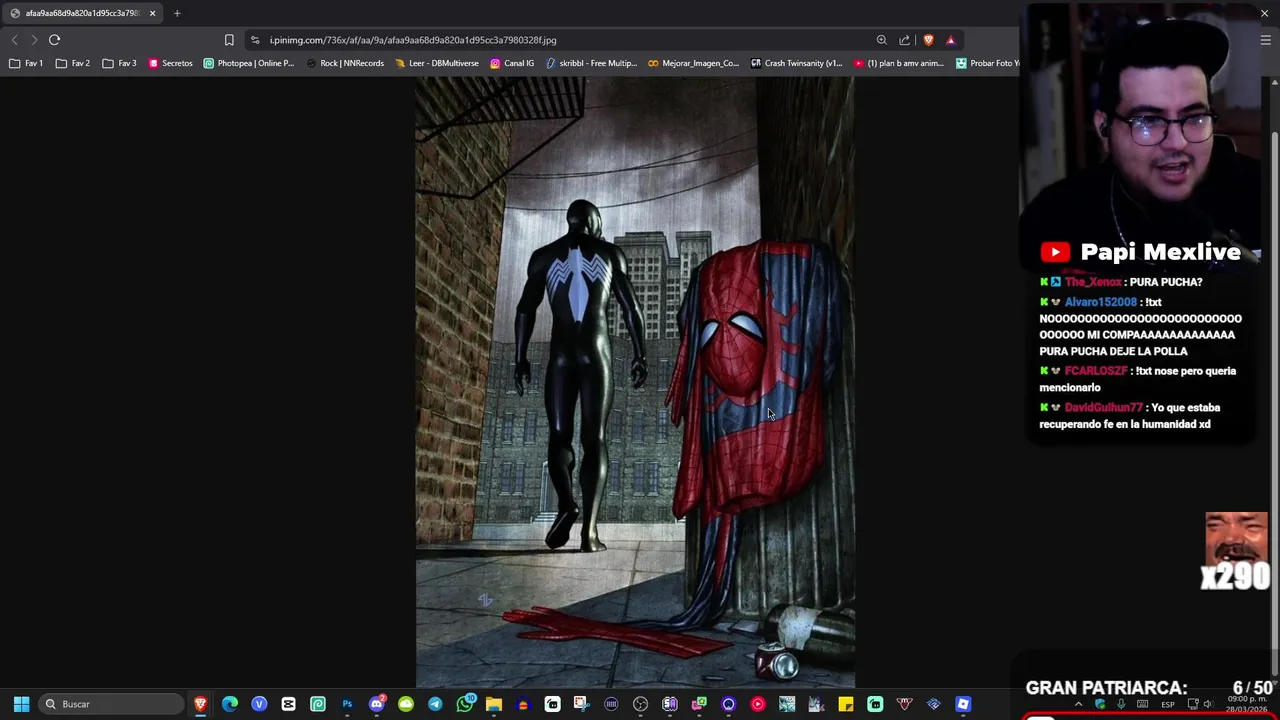Open the Fav 3 bookmark folder
The image size is (1280, 720).
[x=119, y=63]
